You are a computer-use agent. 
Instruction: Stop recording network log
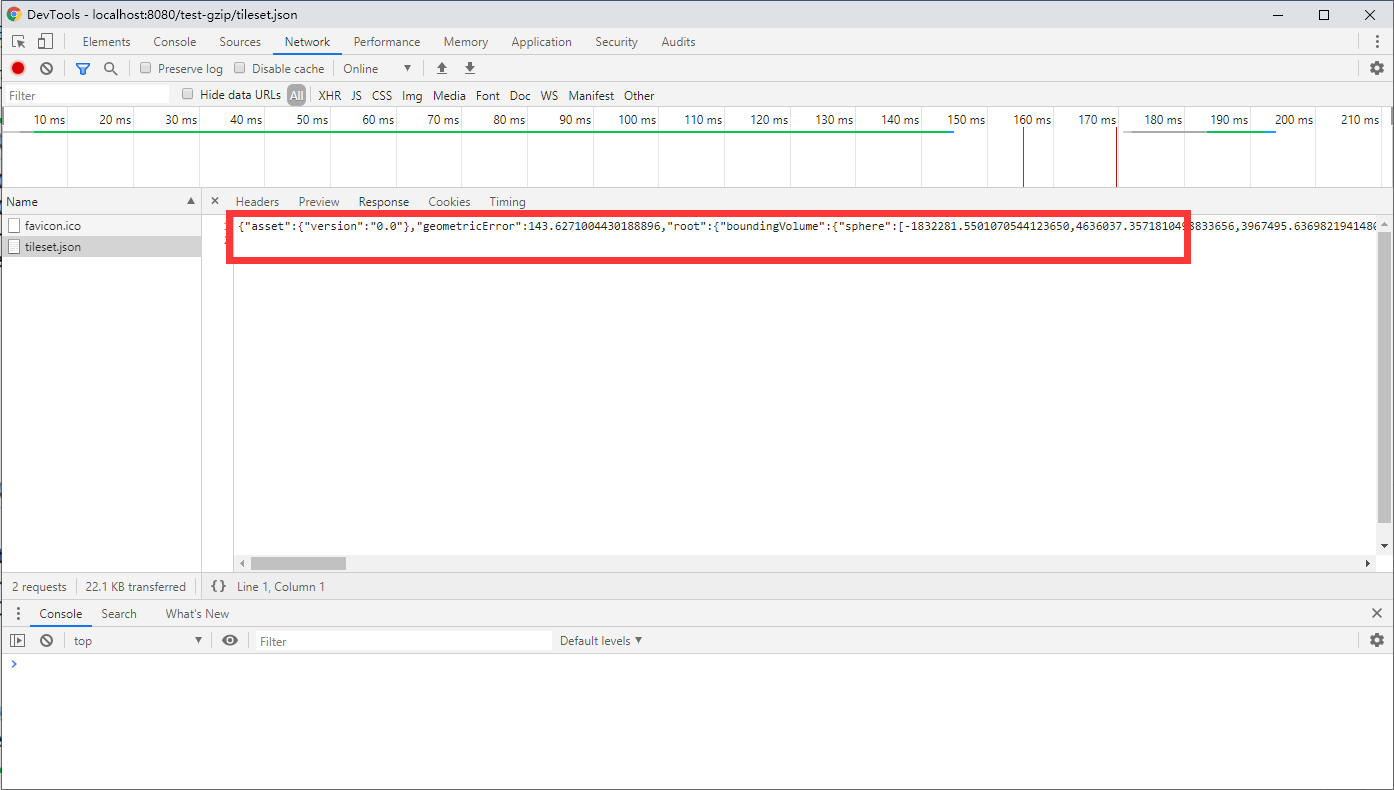tap(17, 68)
